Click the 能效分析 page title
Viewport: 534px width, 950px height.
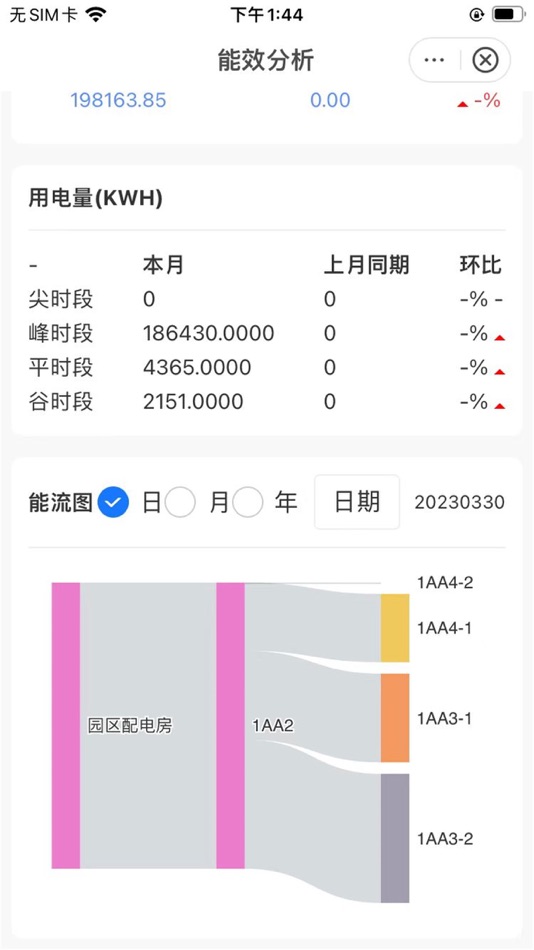coord(266,60)
